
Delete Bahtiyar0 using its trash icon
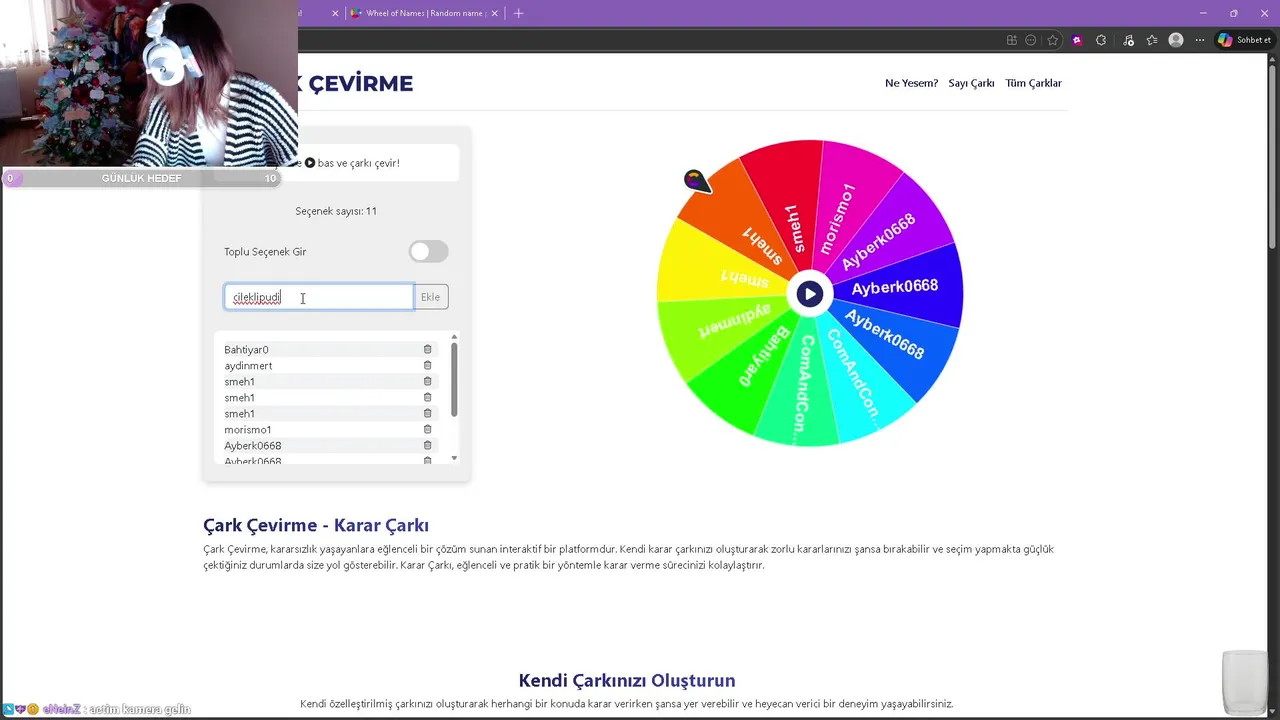tap(427, 349)
